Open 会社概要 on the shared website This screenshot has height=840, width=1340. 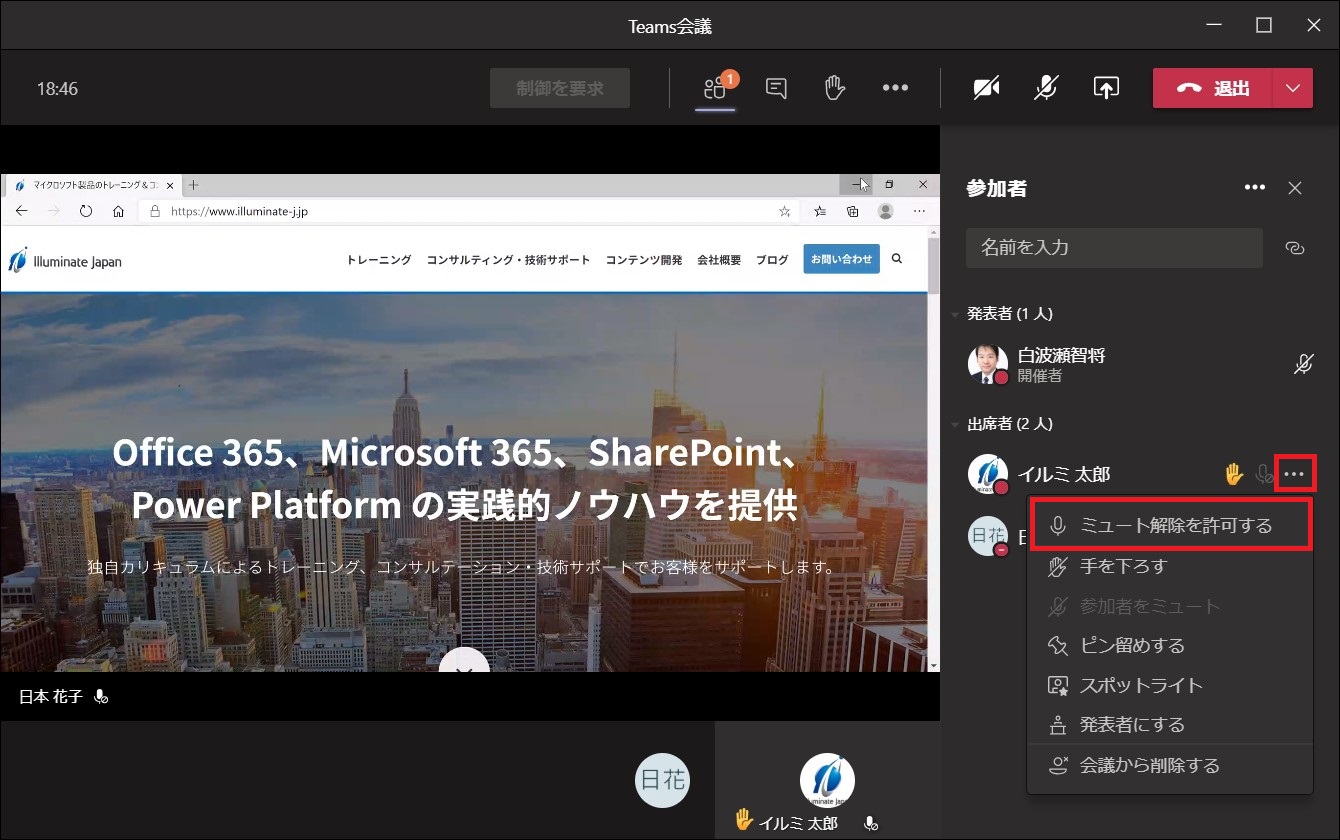719,259
